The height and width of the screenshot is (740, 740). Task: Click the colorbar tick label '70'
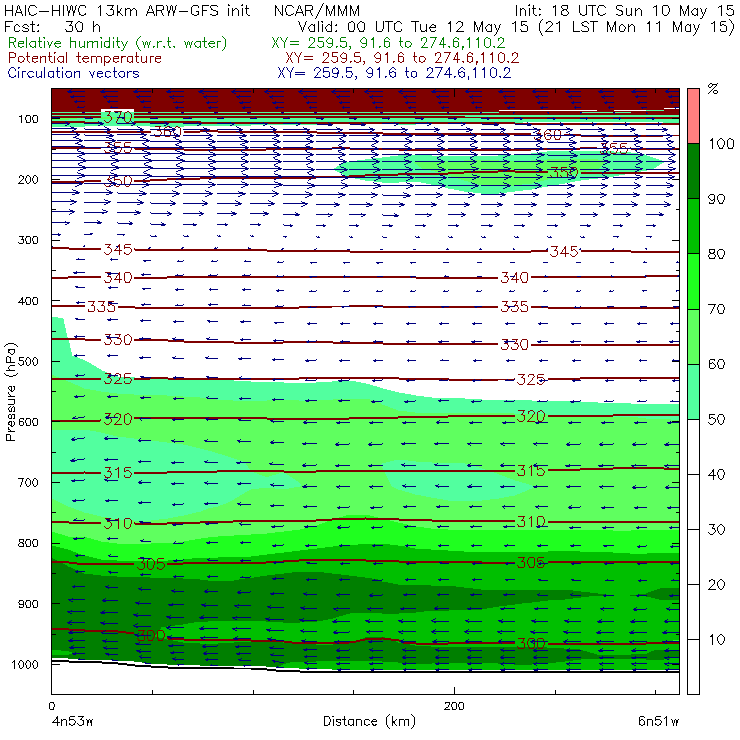point(716,309)
